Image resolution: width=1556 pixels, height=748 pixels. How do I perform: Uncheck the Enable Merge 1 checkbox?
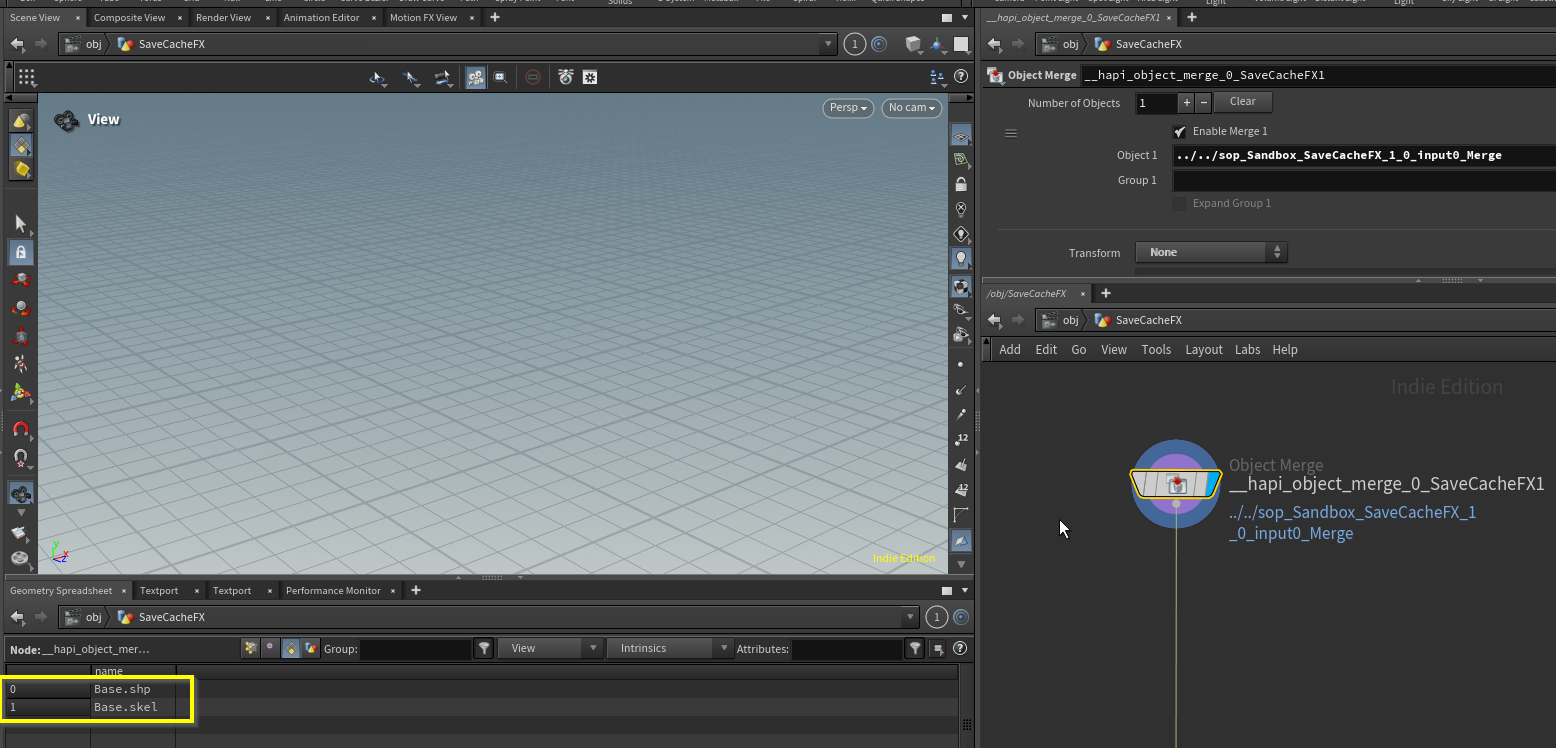[1180, 132]
